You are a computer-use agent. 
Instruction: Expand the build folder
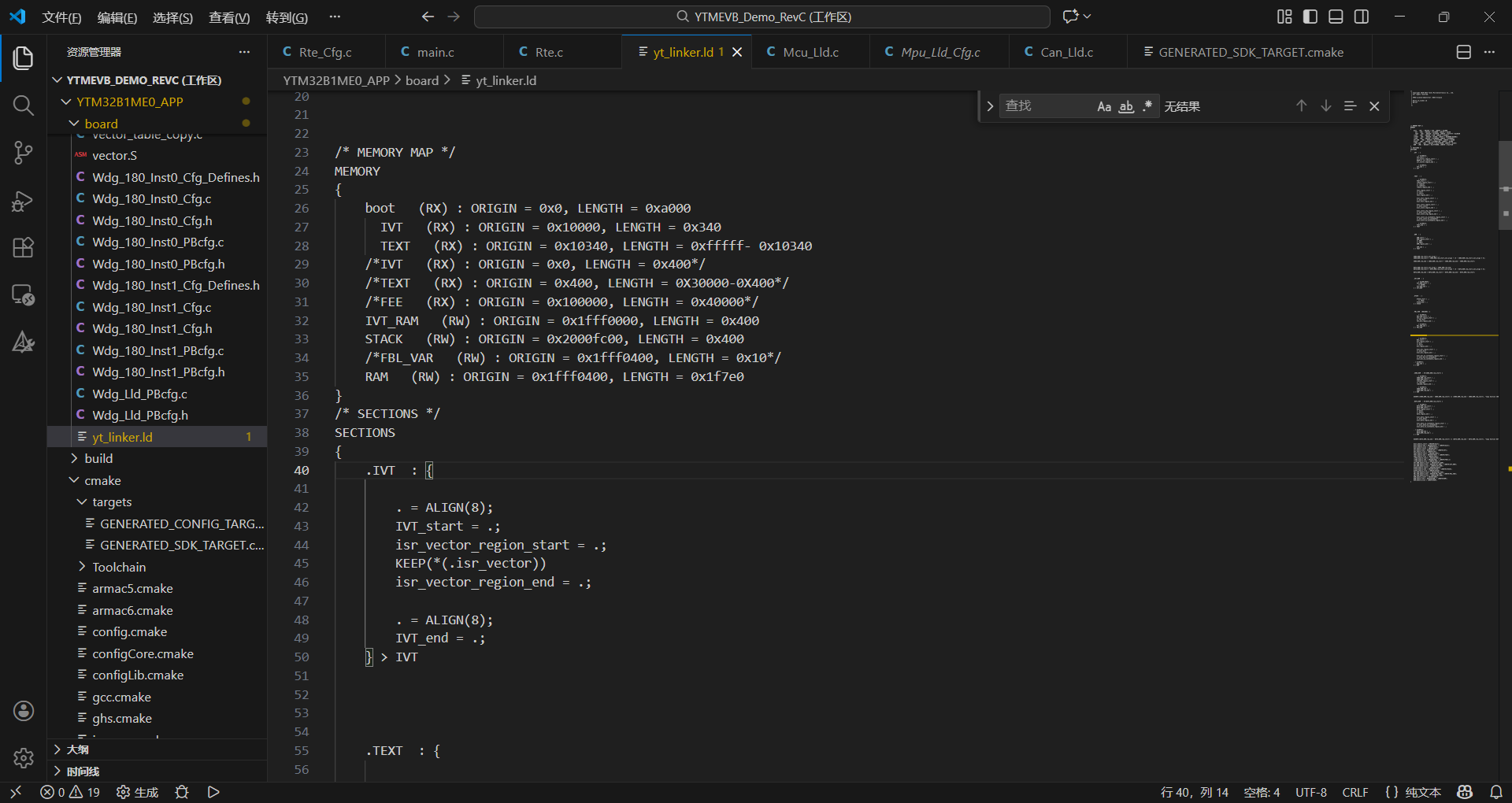click(x=98, y=458)
